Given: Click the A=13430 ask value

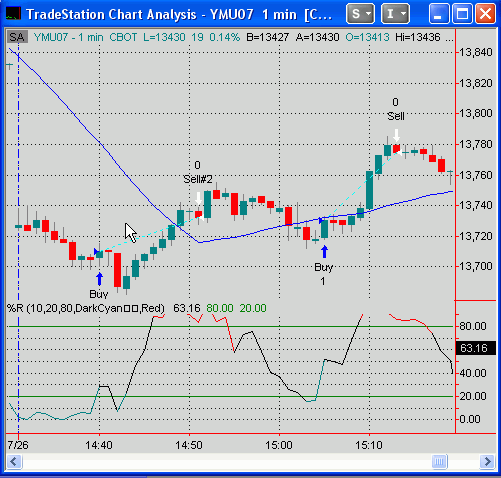Looking at the screenshot, I should (317, 37).
